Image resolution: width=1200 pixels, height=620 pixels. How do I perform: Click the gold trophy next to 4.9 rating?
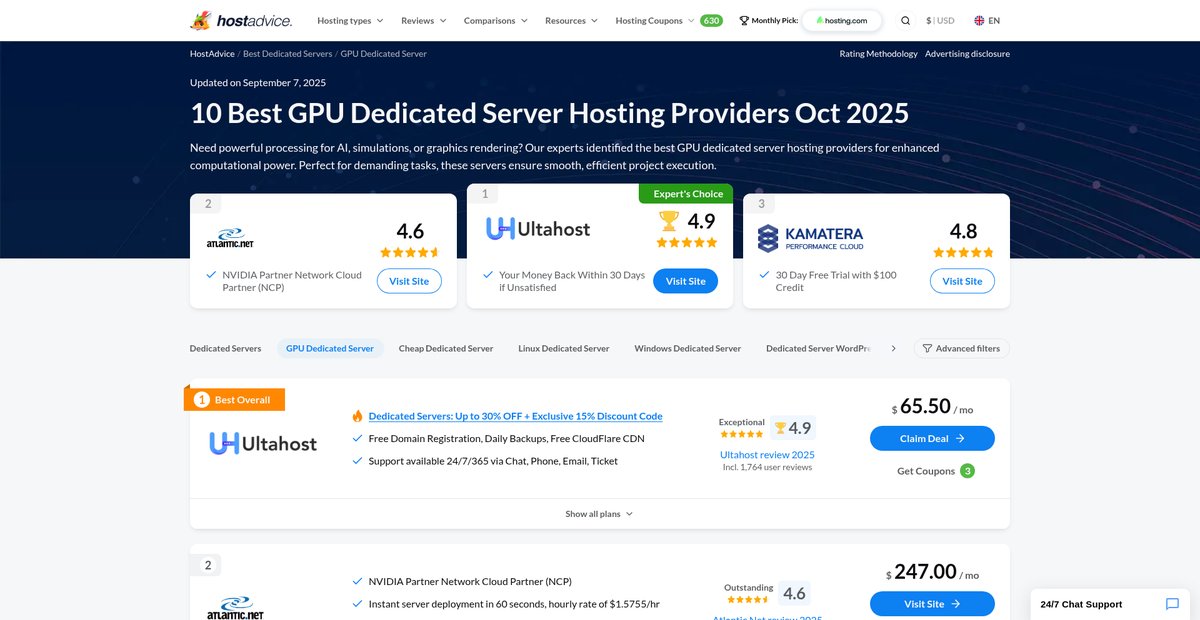coord(669,219)
